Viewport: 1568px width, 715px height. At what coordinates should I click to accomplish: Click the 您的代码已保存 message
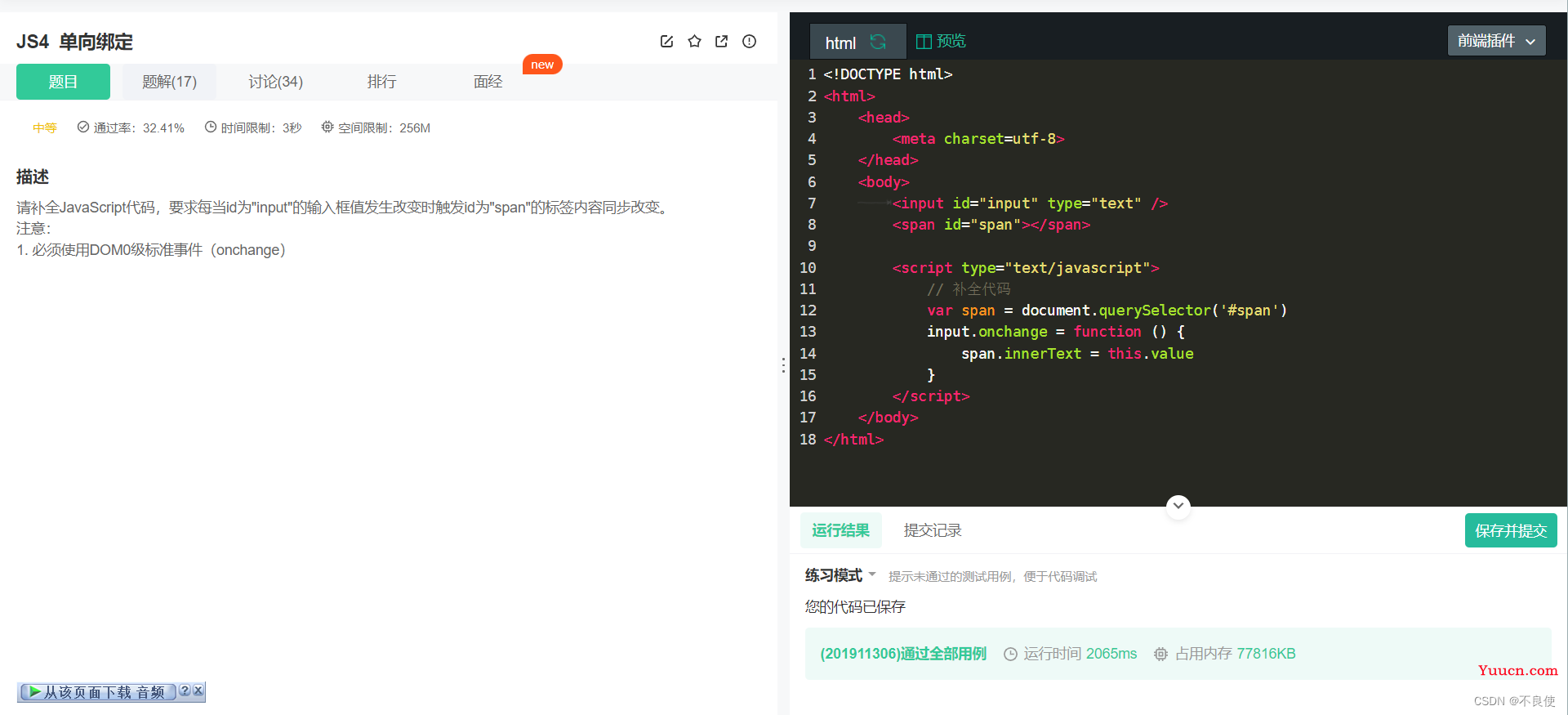[x=855, y=607]
